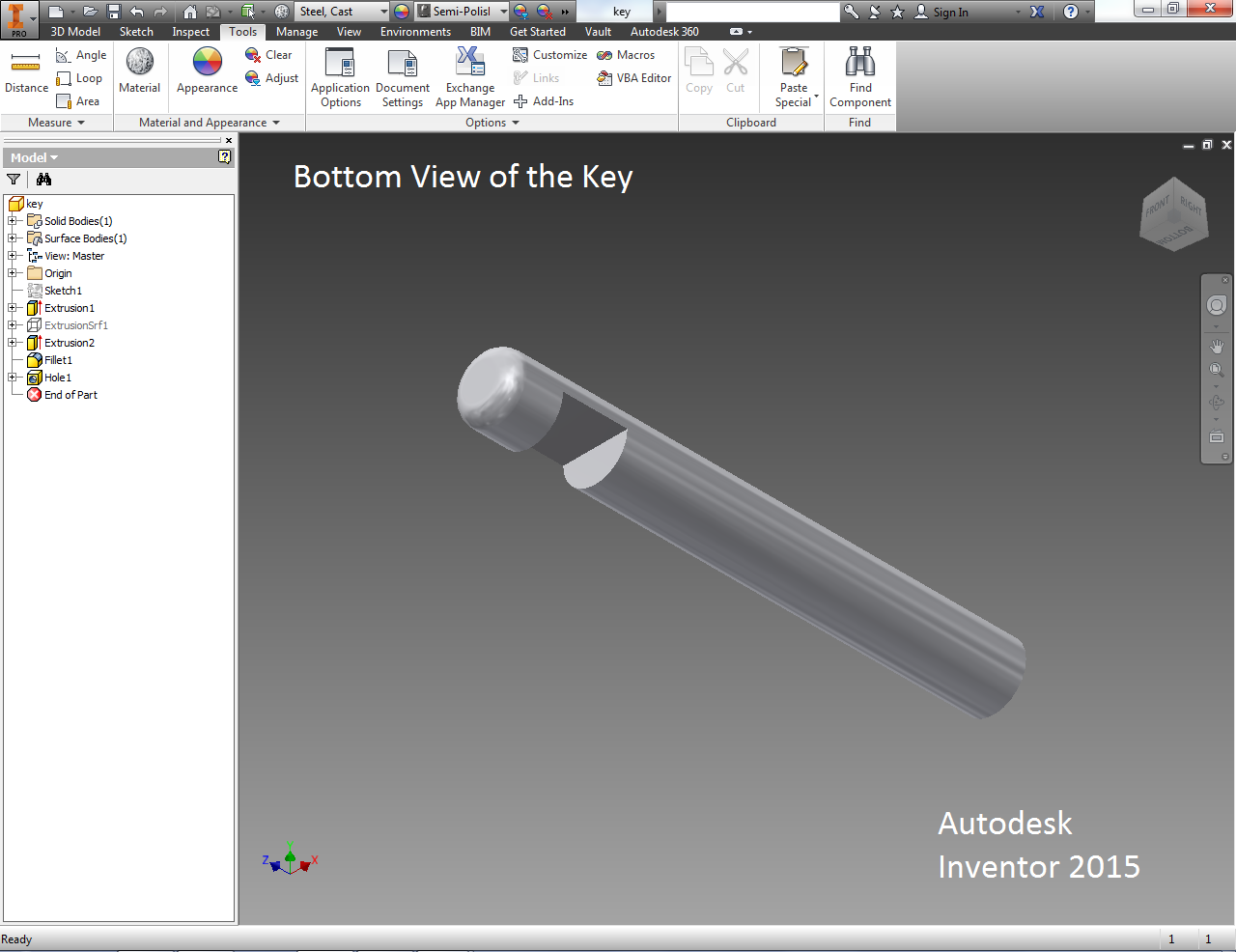Open the Help question mark icon
Image resolution: width=1236 pixels, height=952 pixels.
(x=1070, y=12)
